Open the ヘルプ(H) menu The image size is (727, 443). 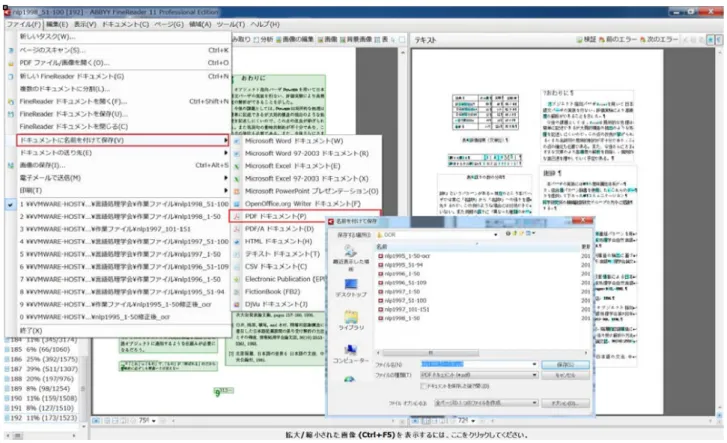(265, 24)
